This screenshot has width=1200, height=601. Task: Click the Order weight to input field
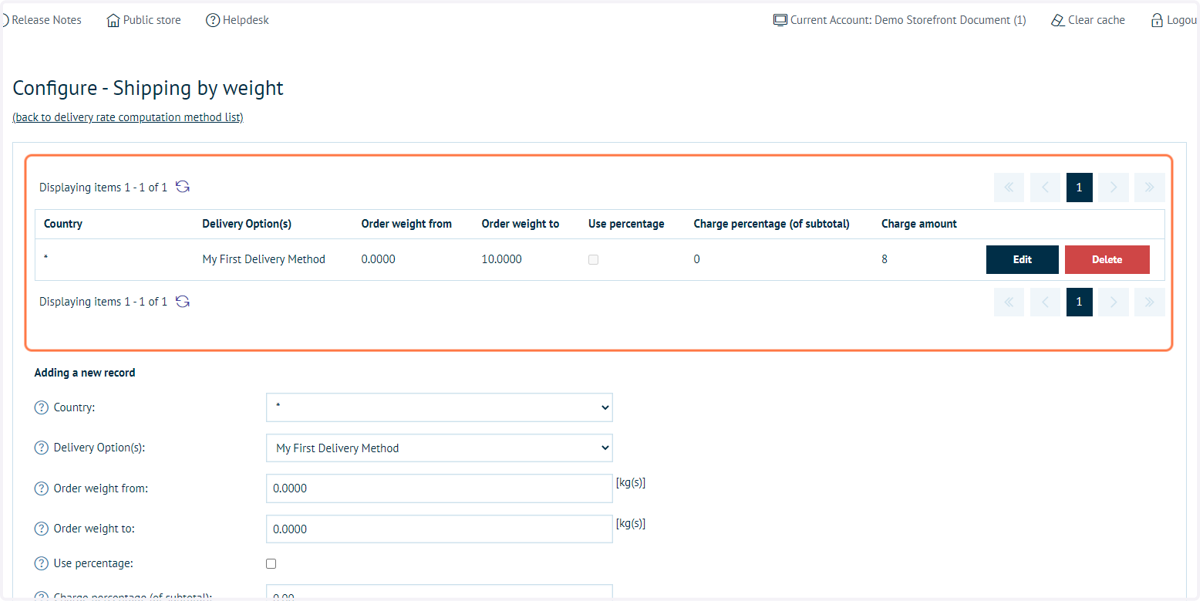point(439,528)
